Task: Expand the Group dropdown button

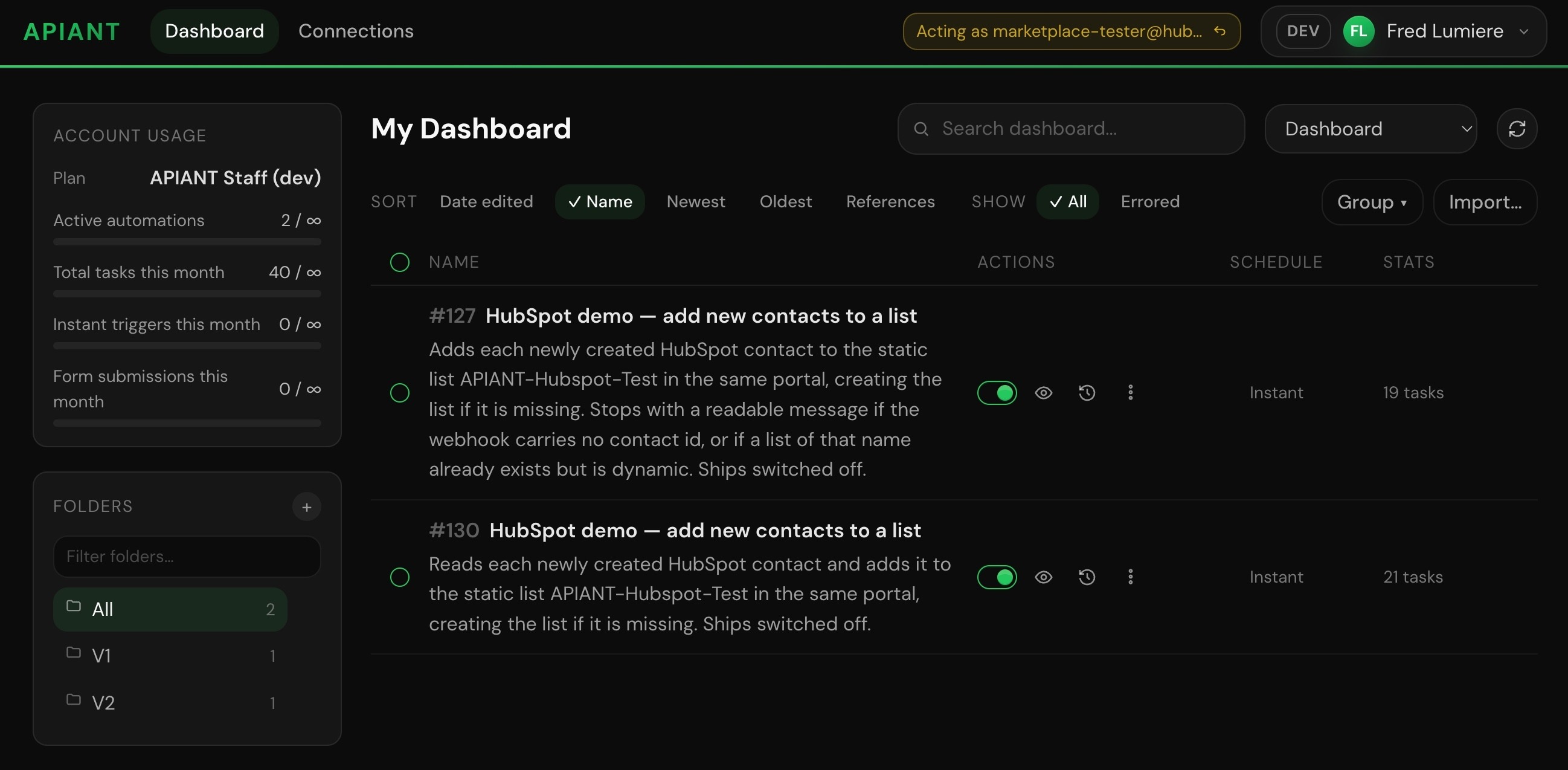Action: 1372,202
